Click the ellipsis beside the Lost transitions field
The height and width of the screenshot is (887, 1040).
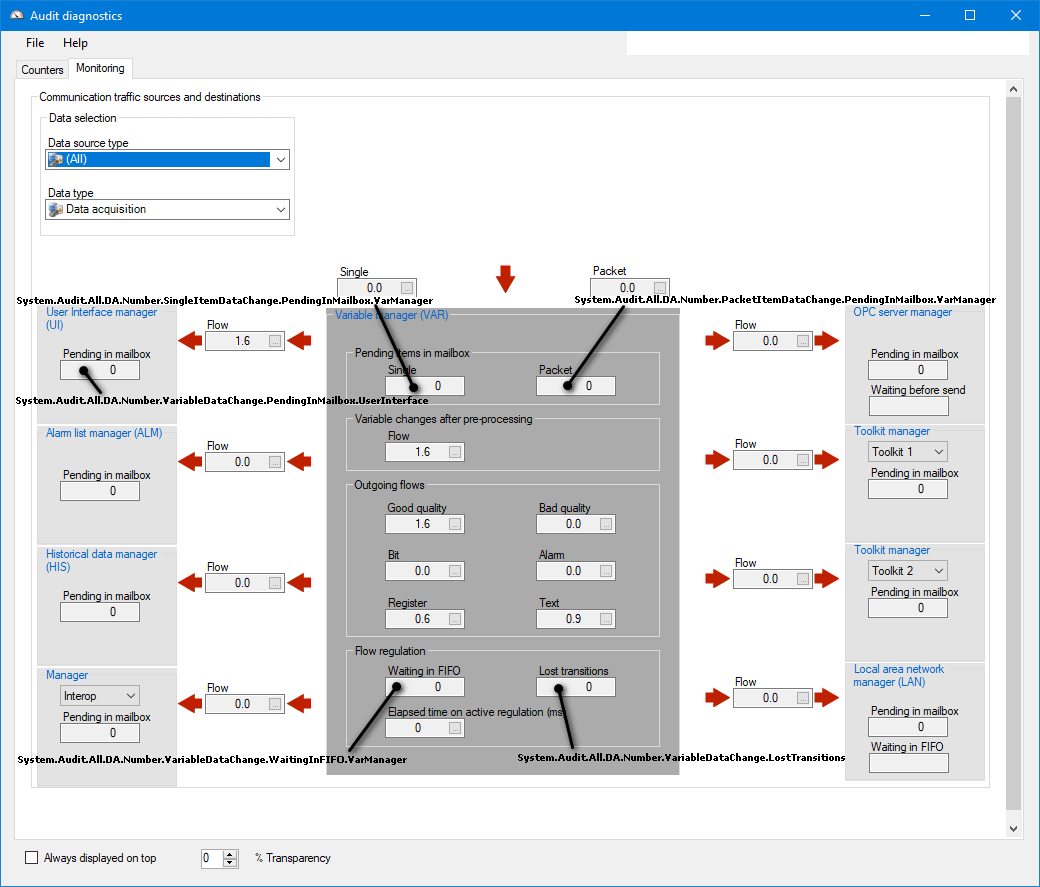click(605, 687)
